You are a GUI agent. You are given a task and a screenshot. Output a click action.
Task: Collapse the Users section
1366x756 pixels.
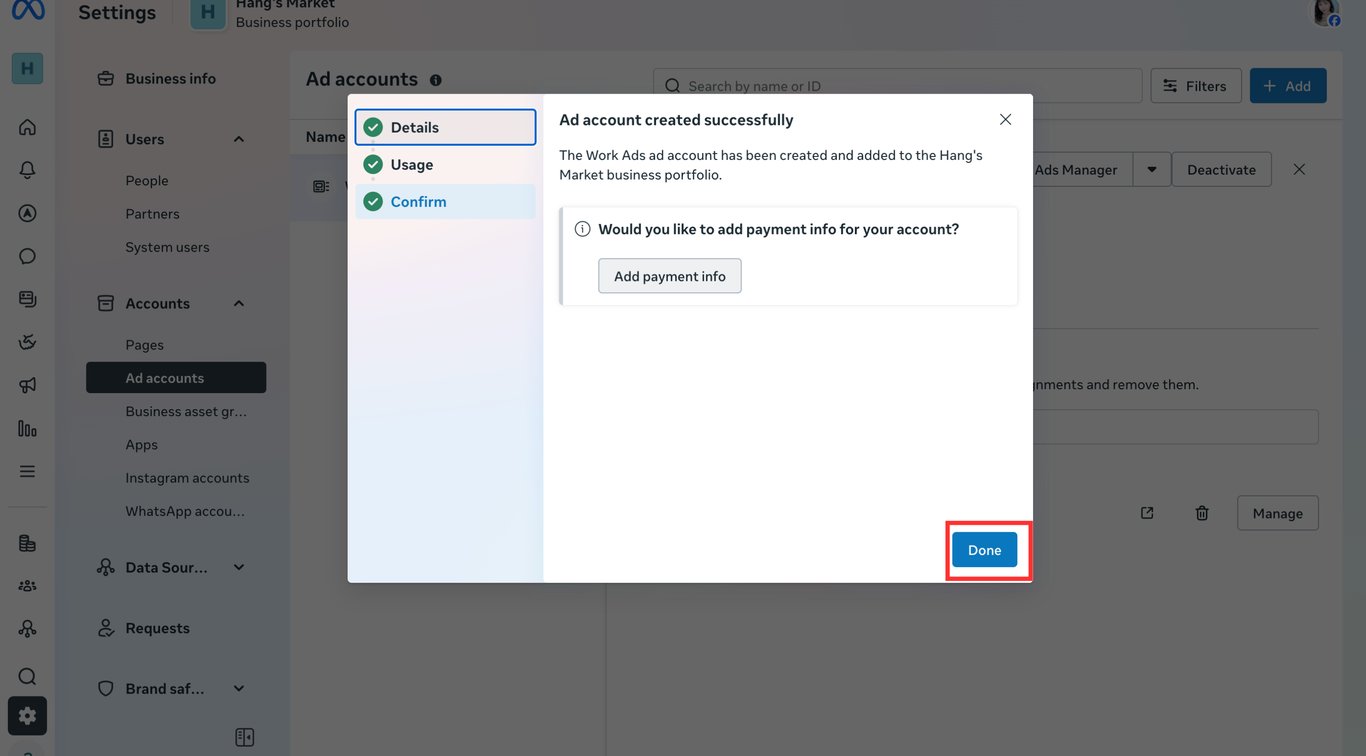pyautogui.click(x=239, y=139)
